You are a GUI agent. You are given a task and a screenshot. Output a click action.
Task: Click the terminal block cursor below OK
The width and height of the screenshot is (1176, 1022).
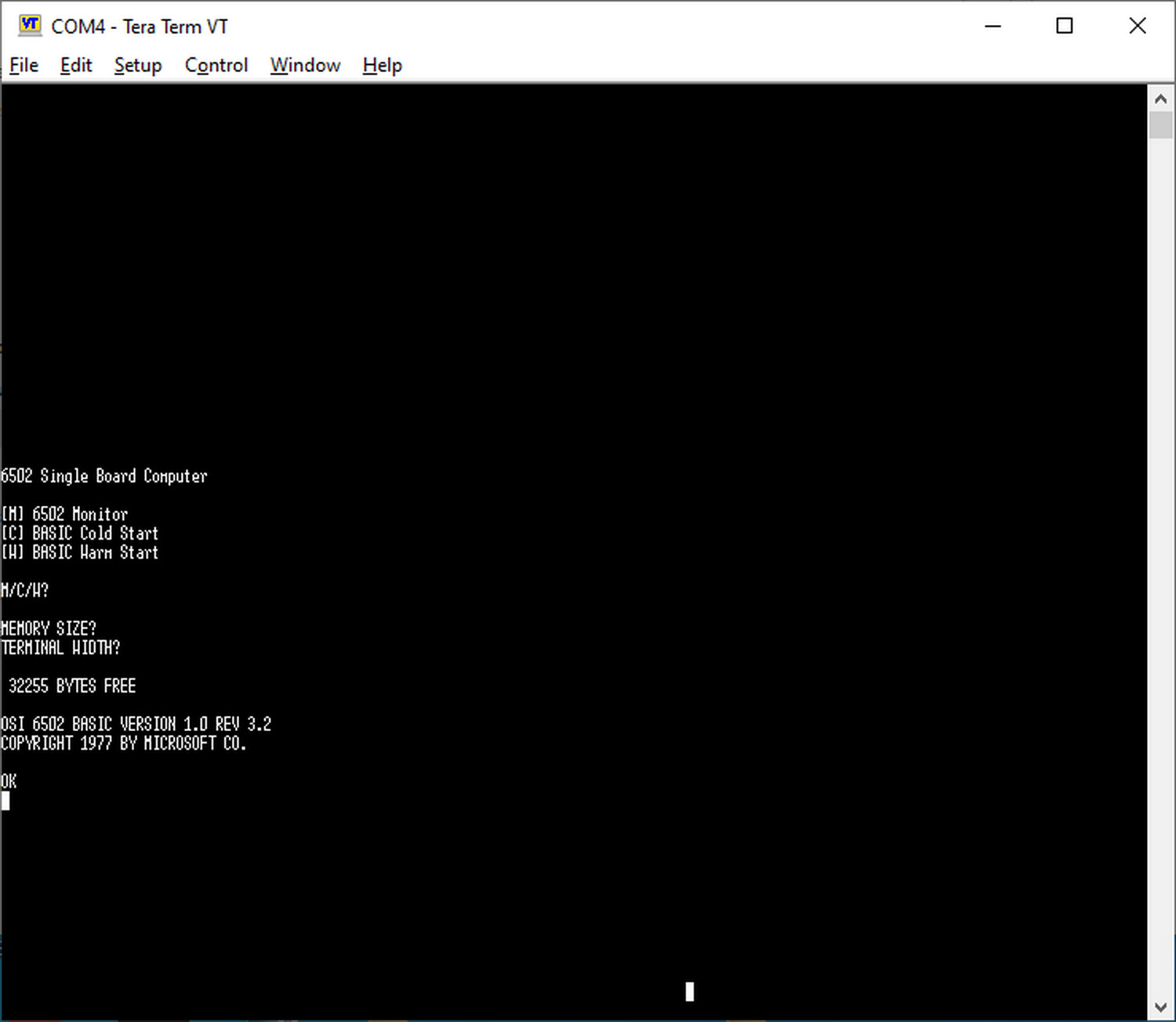5,801
